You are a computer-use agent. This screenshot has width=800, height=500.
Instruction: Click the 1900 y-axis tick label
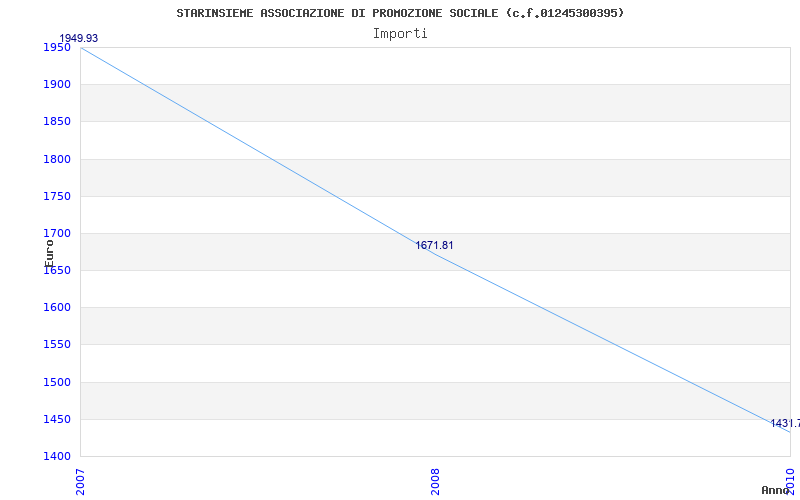pyautogui.click(x=57, y=85)
